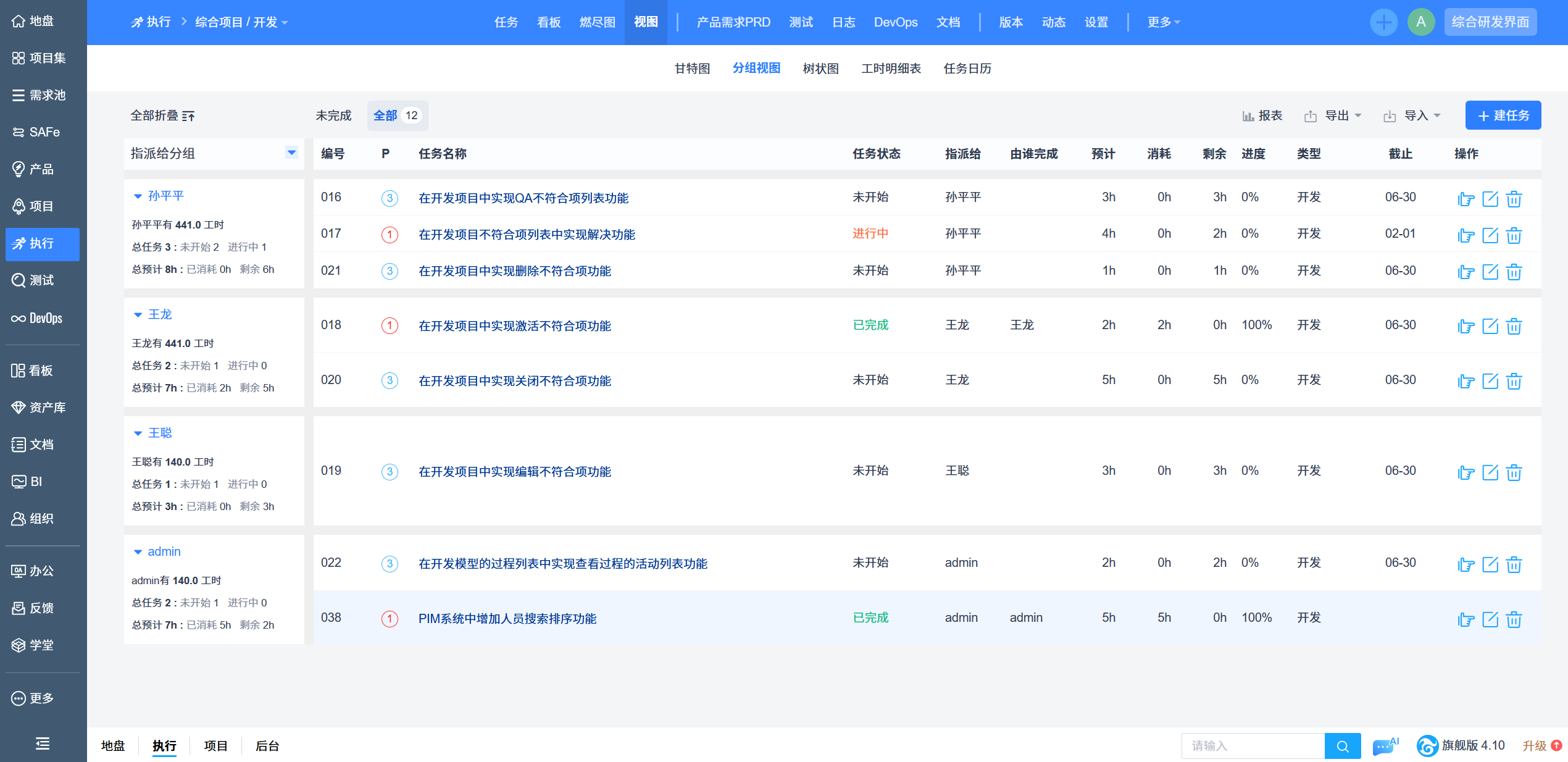This screenshot has height=762, width=1568.
Task: Open the 导出 export dropdown
Action: (x=1335, y=115)
